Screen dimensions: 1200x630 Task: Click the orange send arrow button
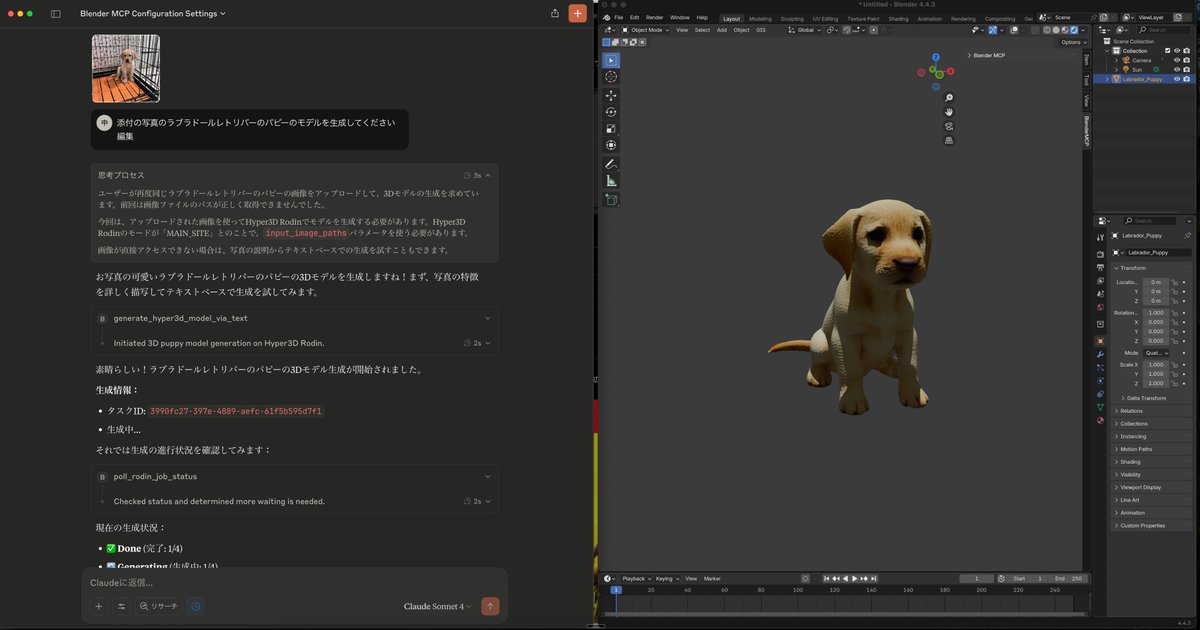pos(490,606)
